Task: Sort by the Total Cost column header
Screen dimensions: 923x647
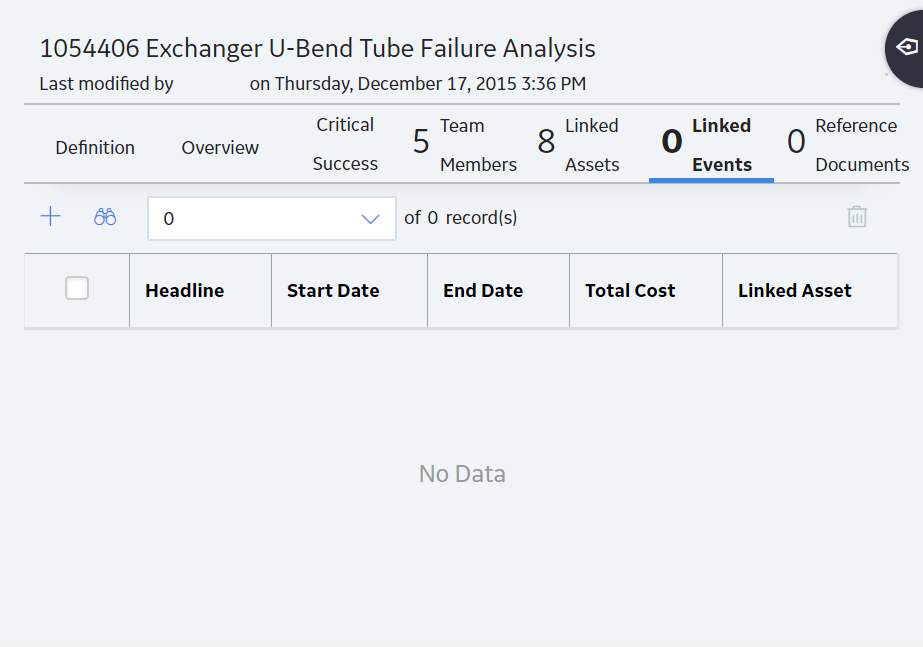Action: [630, 290]
